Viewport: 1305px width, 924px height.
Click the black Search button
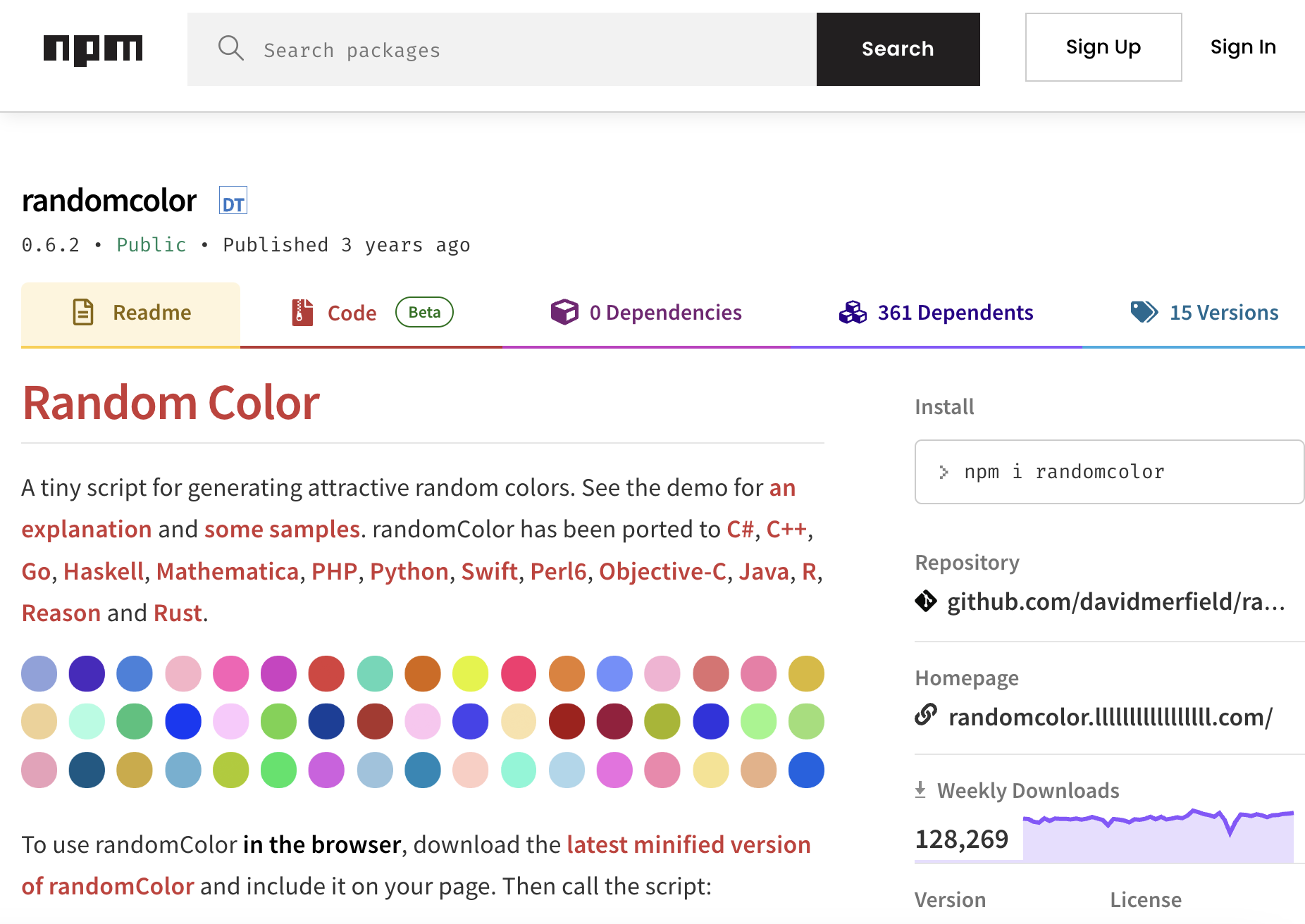click(x=898, y=49)
